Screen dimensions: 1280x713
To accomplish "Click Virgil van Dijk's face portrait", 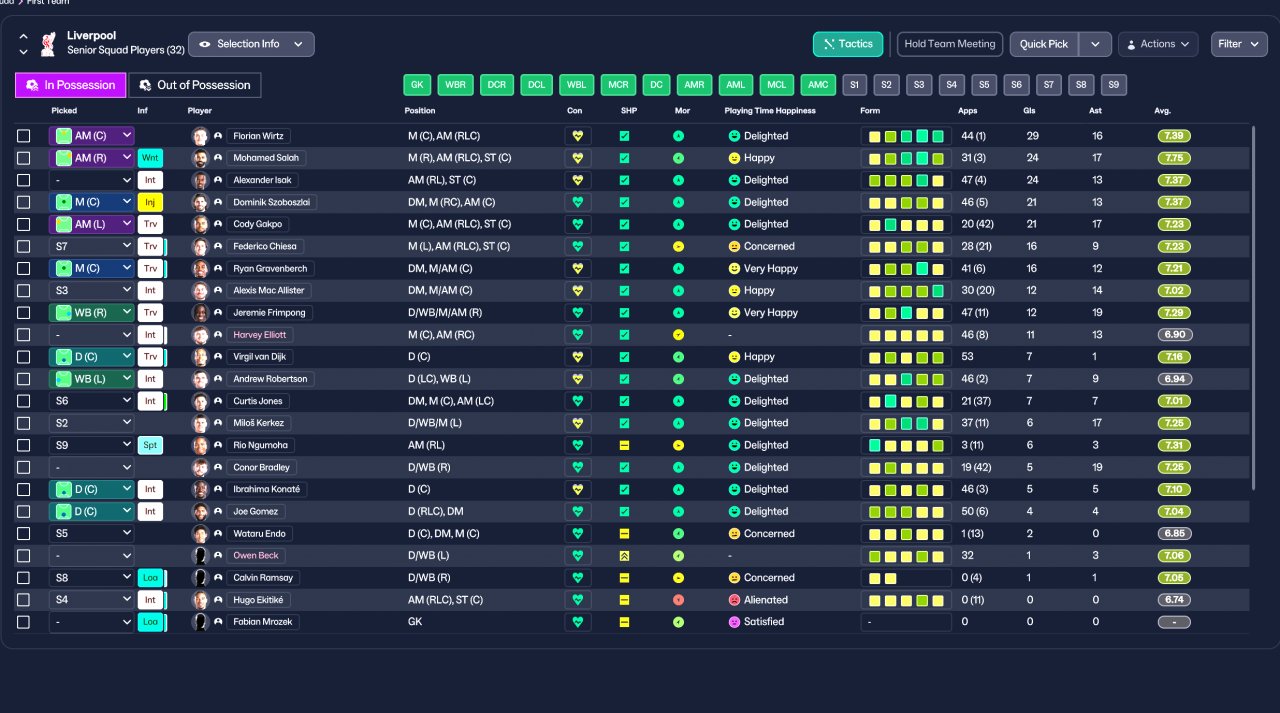I will coord(200,357).
